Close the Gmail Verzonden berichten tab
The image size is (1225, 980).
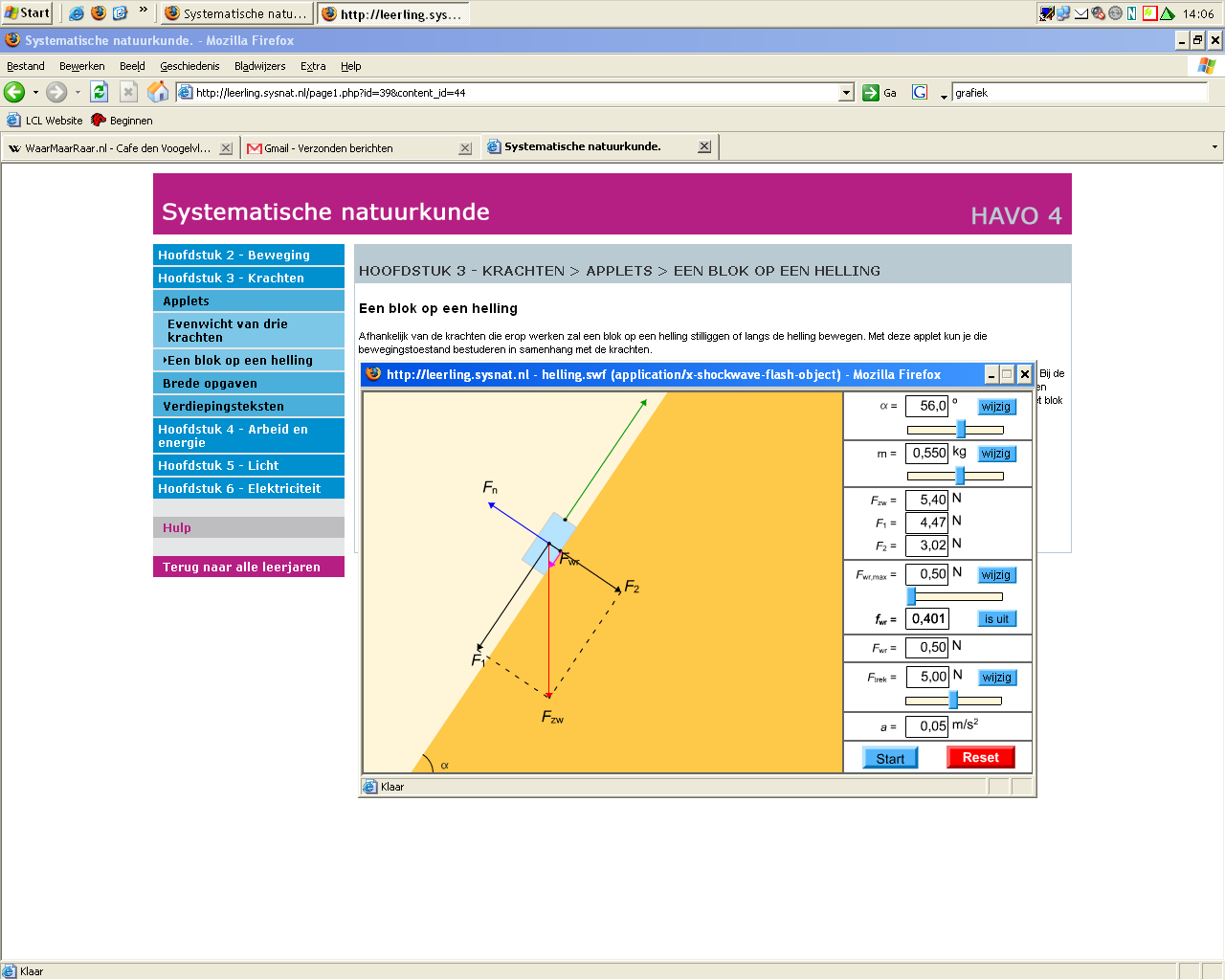(x=465, y=148)
